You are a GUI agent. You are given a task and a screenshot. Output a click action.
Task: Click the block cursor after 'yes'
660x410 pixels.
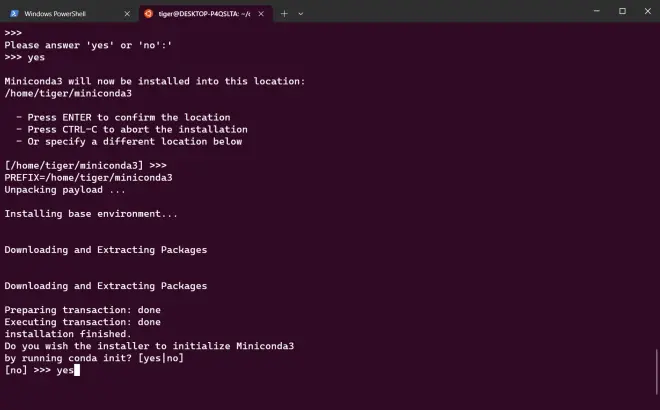pos(77,370)
